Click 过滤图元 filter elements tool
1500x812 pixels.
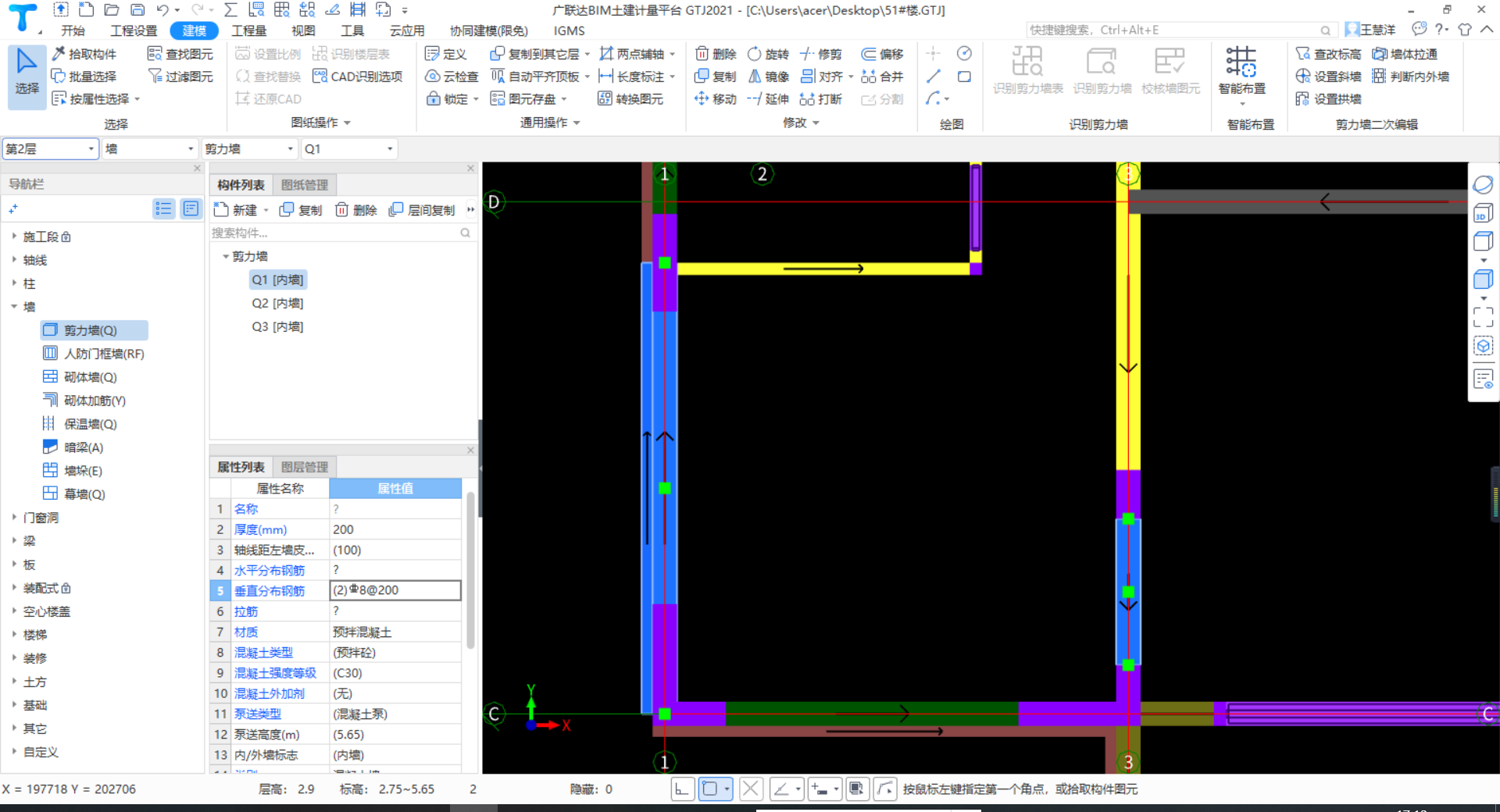[180, 77]
